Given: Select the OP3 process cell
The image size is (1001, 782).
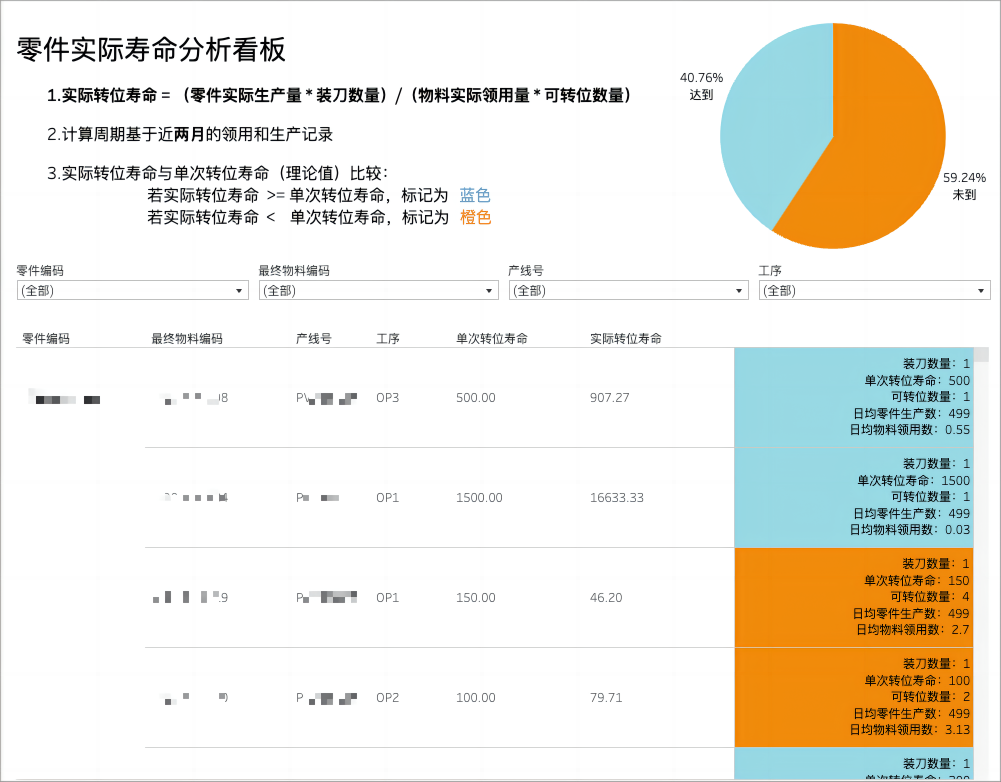Looking at the screenshot, I should (388, 398).
